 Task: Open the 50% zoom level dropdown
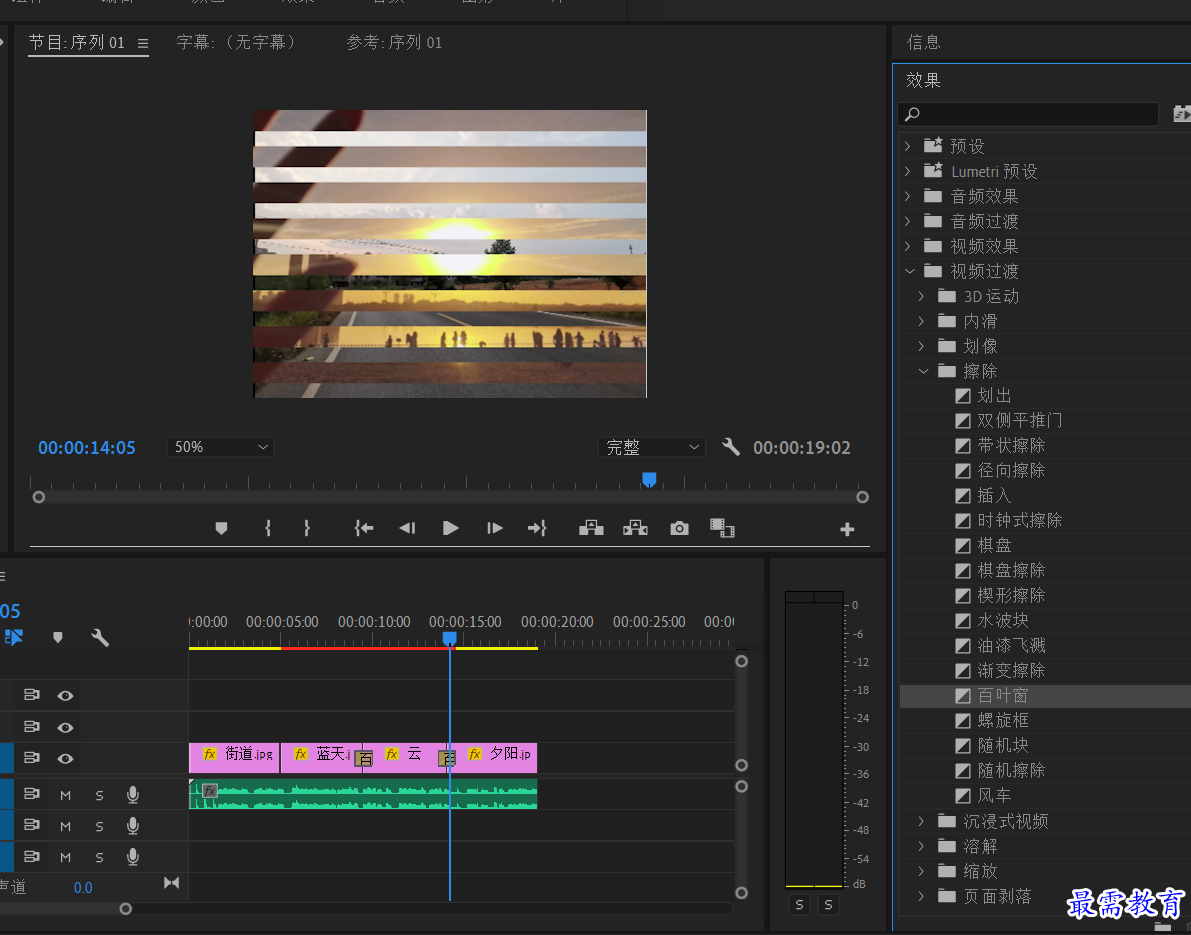tap(220, 447)
